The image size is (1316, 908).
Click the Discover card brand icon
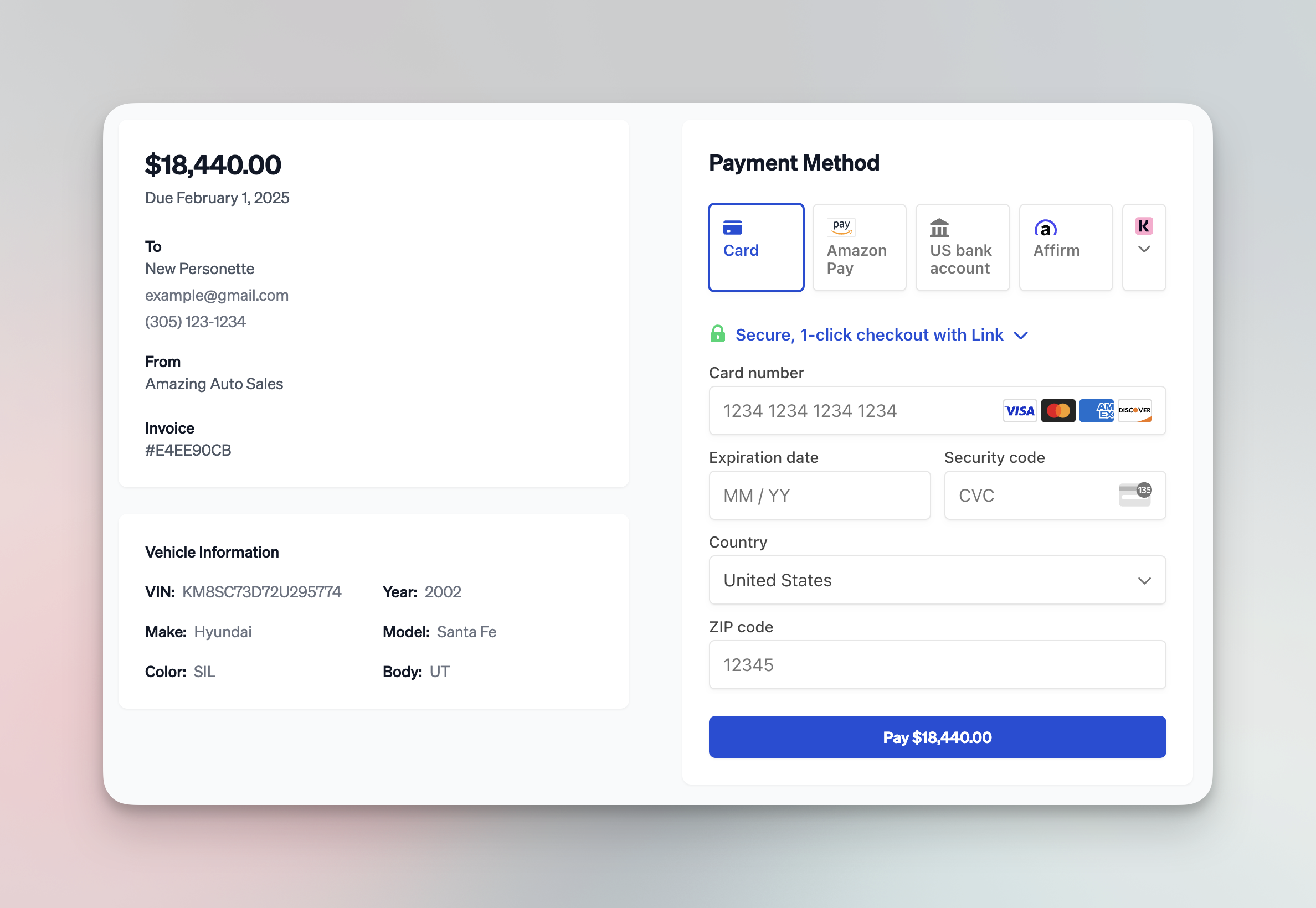1136,410
